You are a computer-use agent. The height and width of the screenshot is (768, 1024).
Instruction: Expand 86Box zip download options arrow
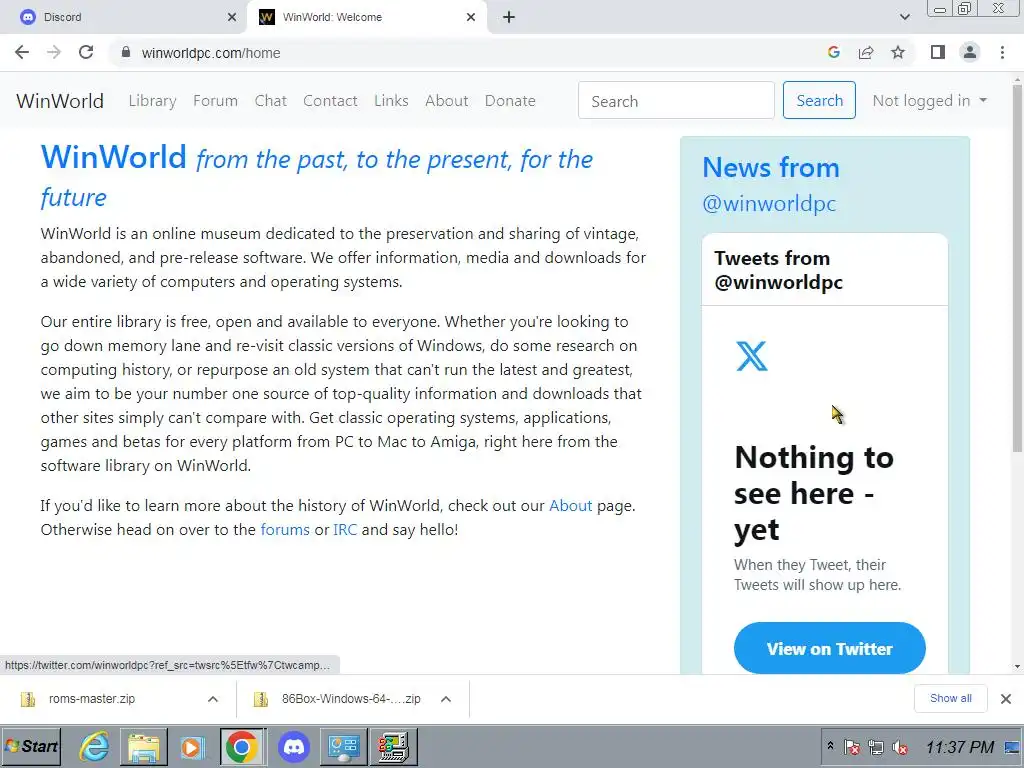click(446, 699)
